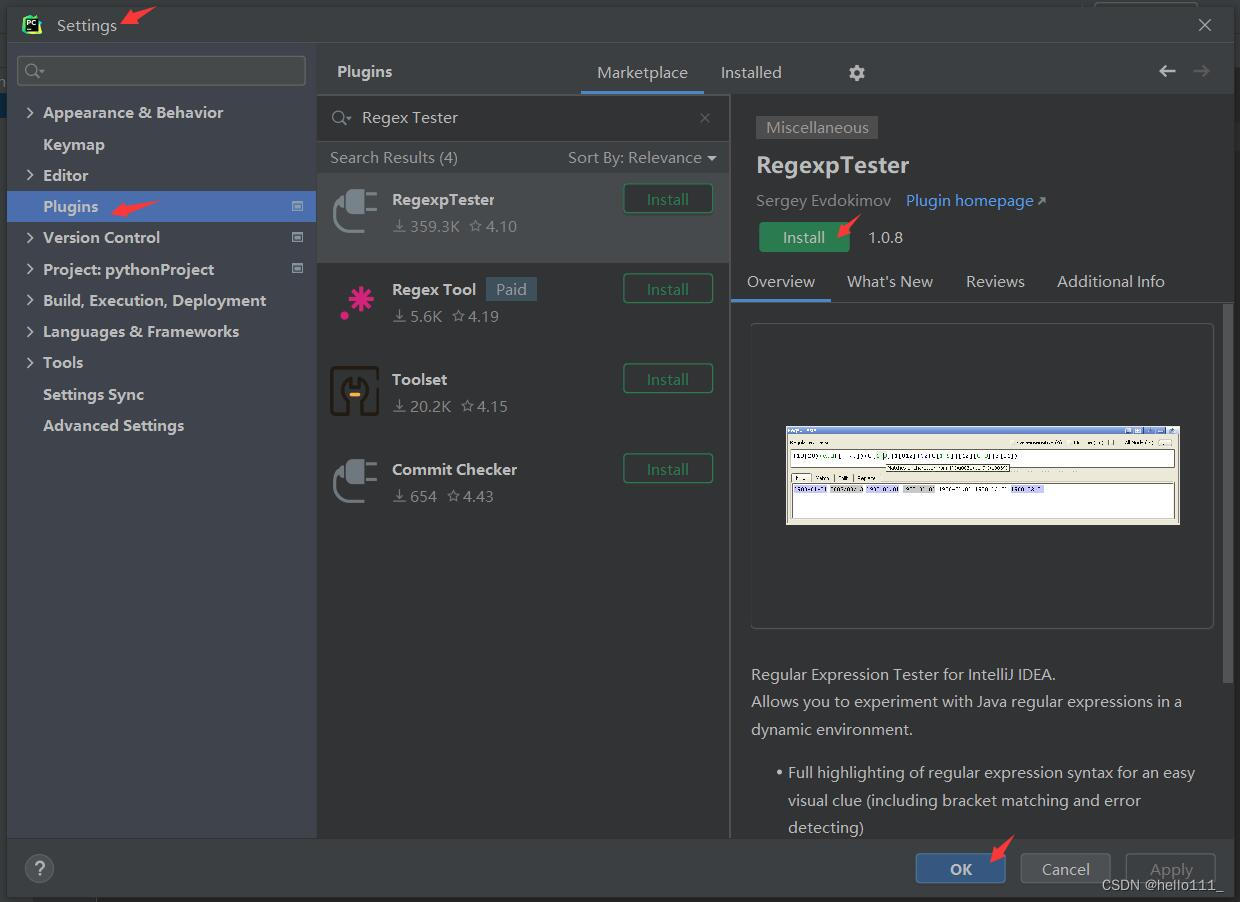The width and height of the screenshot is (1240, 902).
Task: Expand Languages & Frameworks node
Action: pyautogui.click(x=29, y=331)
